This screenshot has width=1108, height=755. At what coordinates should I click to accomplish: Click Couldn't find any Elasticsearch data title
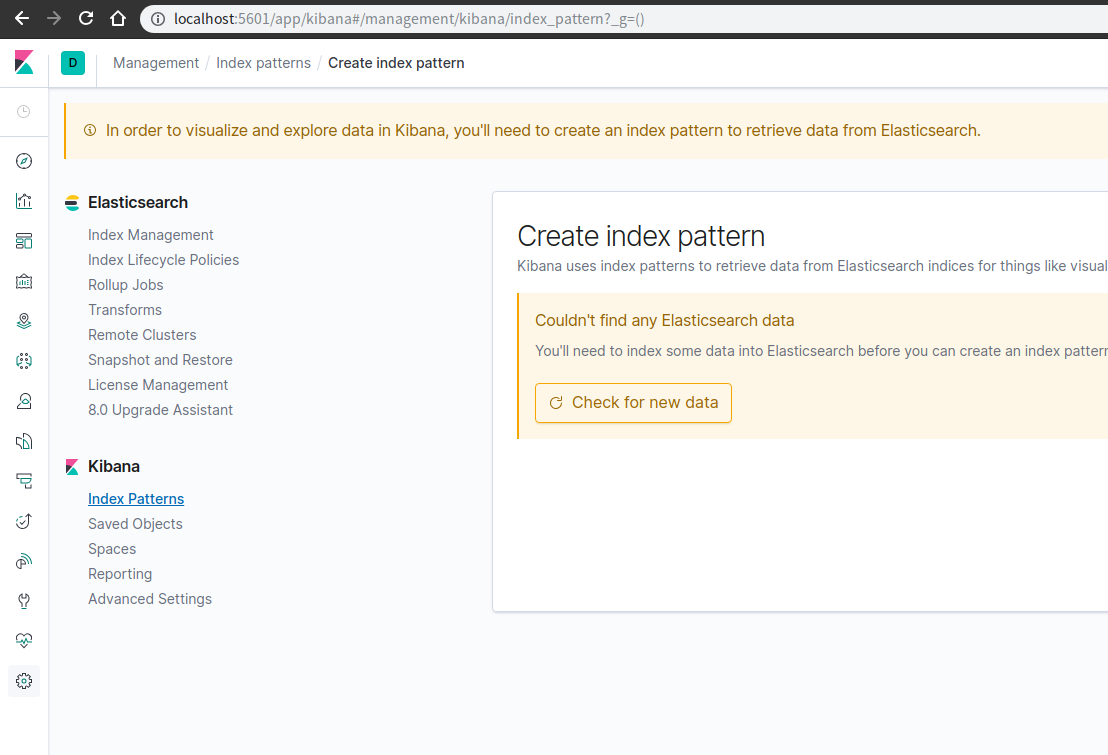coord(664,320)
